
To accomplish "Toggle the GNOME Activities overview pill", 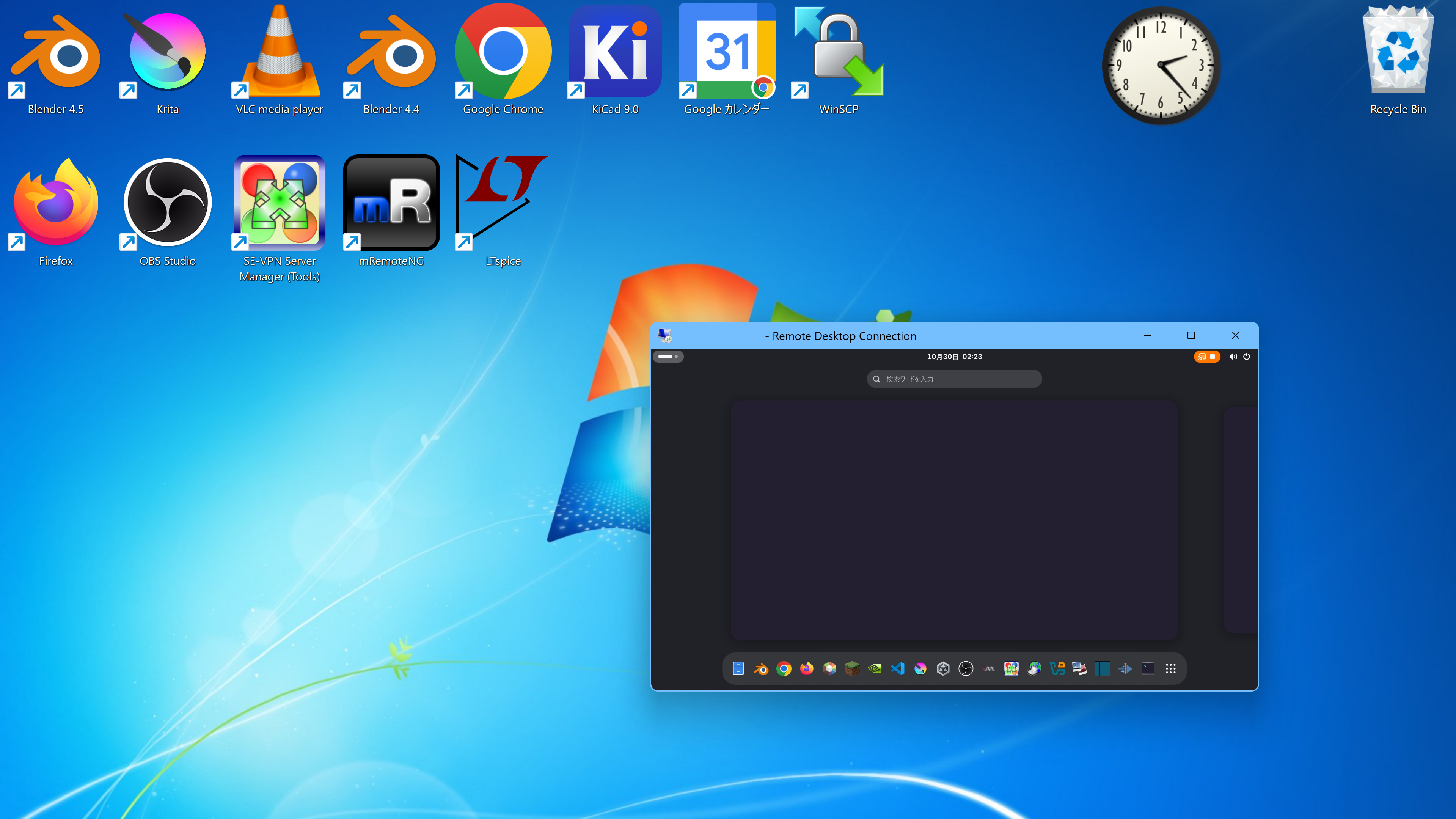I will click(668, 356).
